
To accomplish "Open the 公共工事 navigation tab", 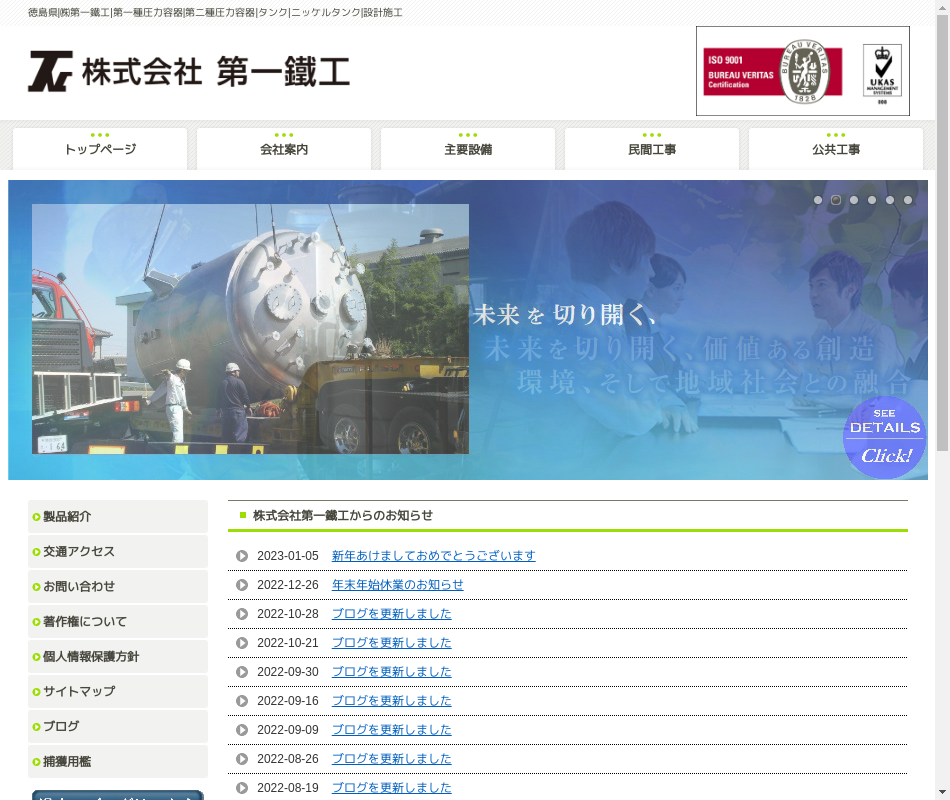I will pos(836,149).
